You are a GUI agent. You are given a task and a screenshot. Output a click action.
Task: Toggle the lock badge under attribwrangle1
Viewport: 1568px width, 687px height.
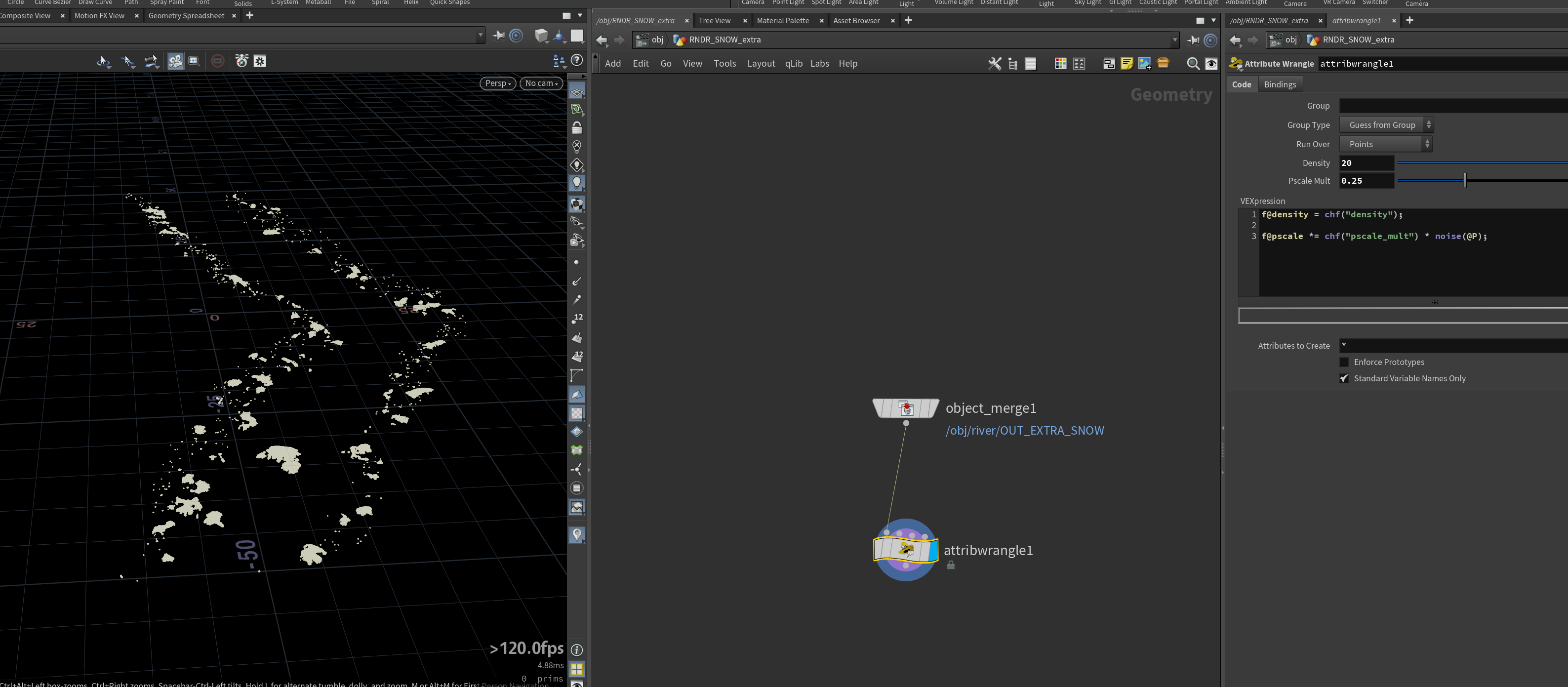point(951,566)
